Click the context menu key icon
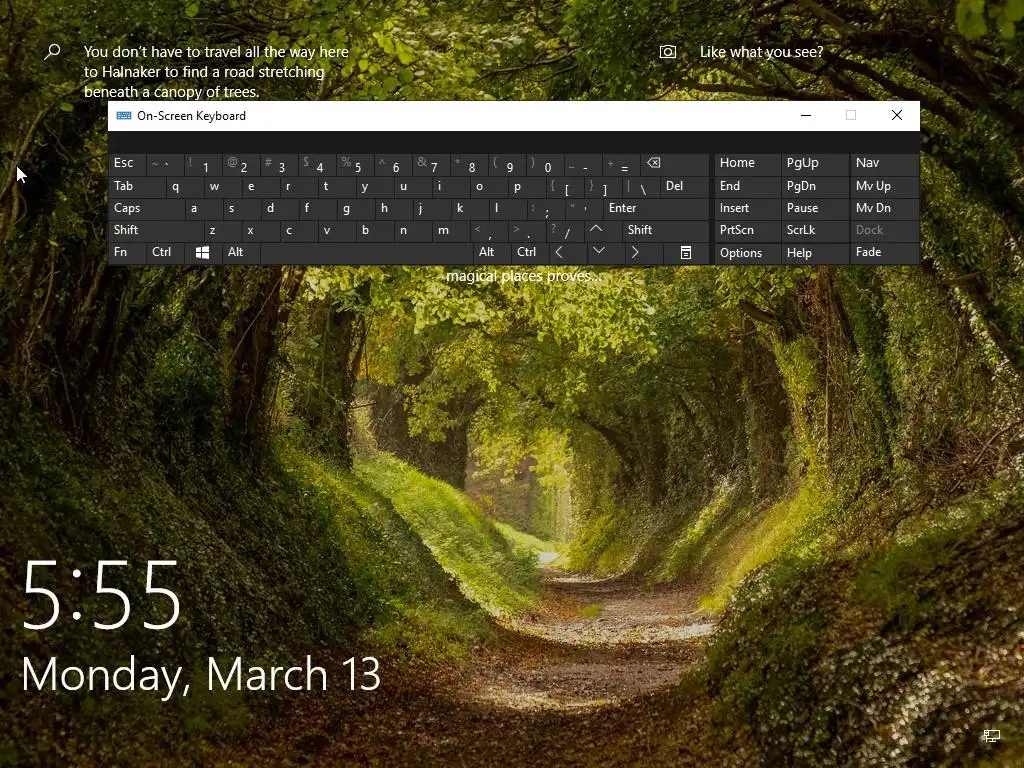Viewport: 1024px width, 768px height. (686, 253)
